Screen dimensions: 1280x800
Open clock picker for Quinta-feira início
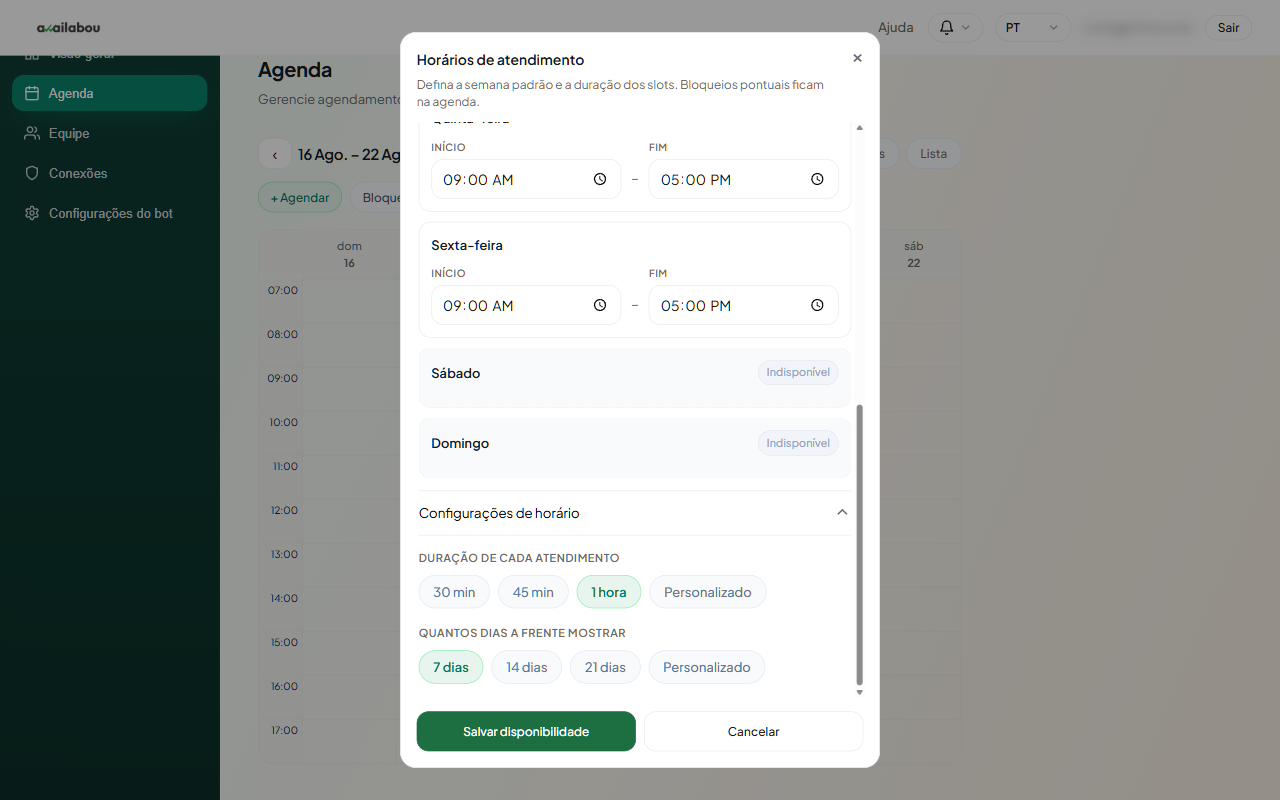point(600,179)
